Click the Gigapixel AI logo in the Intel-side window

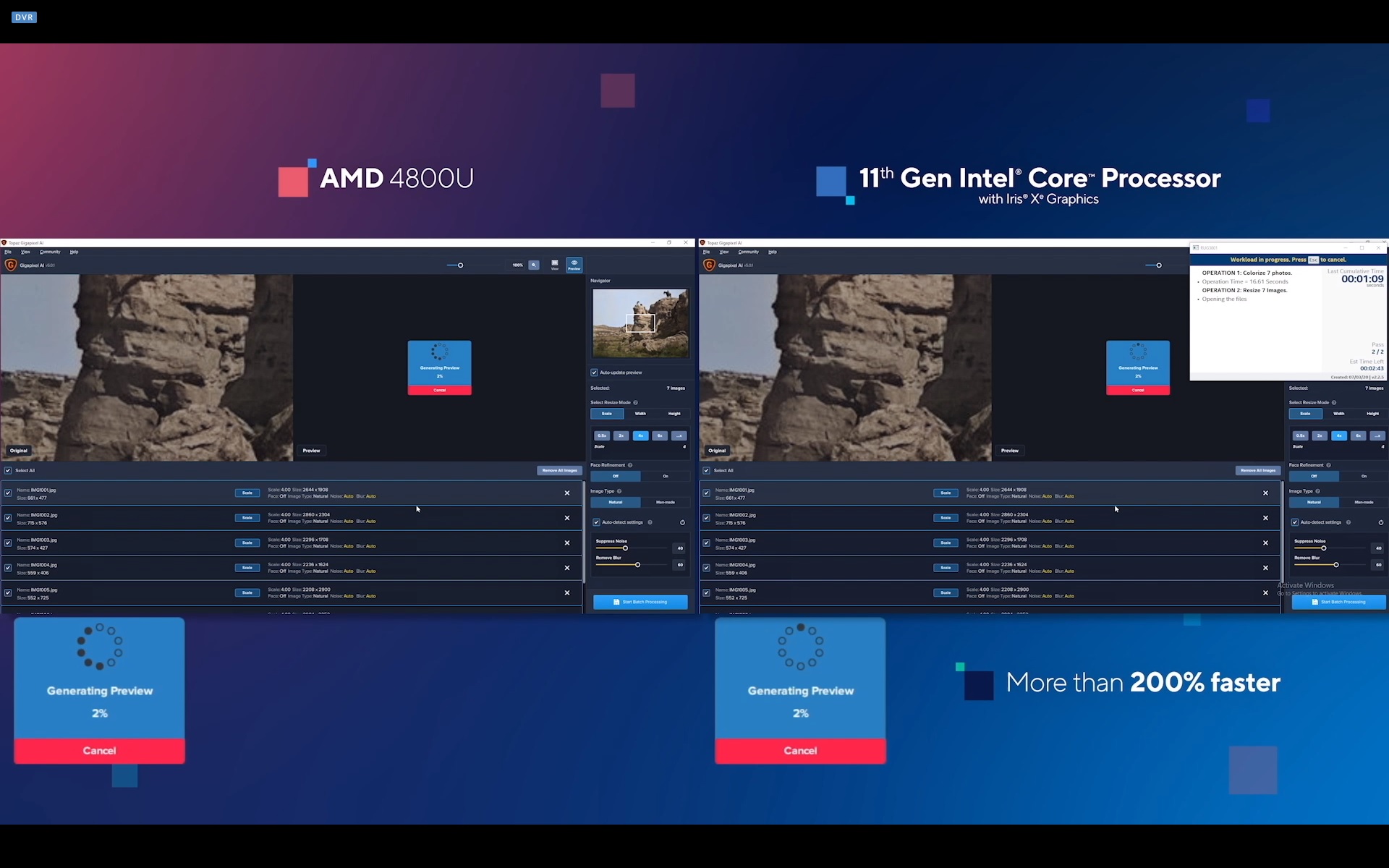(709, 265)
